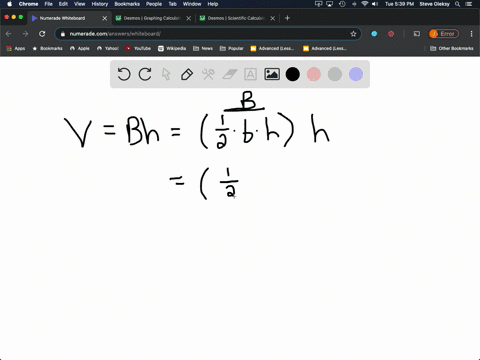480x360 pixels.
Task: Open the tools settings icon in whiteboard toolbar
Action: pos(208,74)
